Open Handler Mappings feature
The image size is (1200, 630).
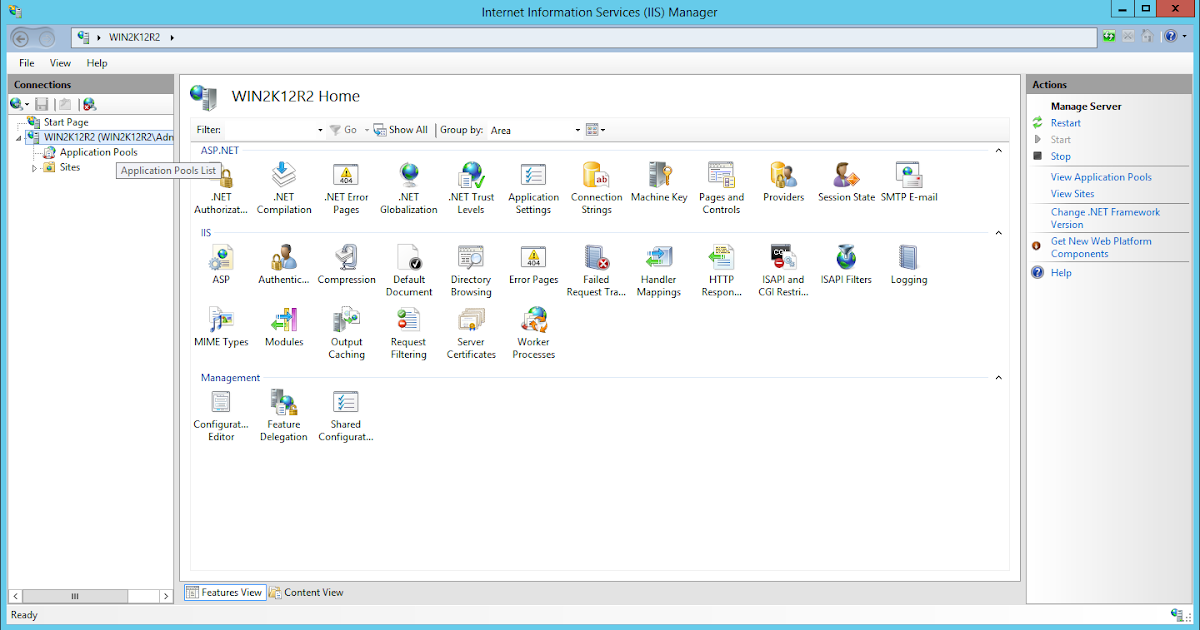659,270
